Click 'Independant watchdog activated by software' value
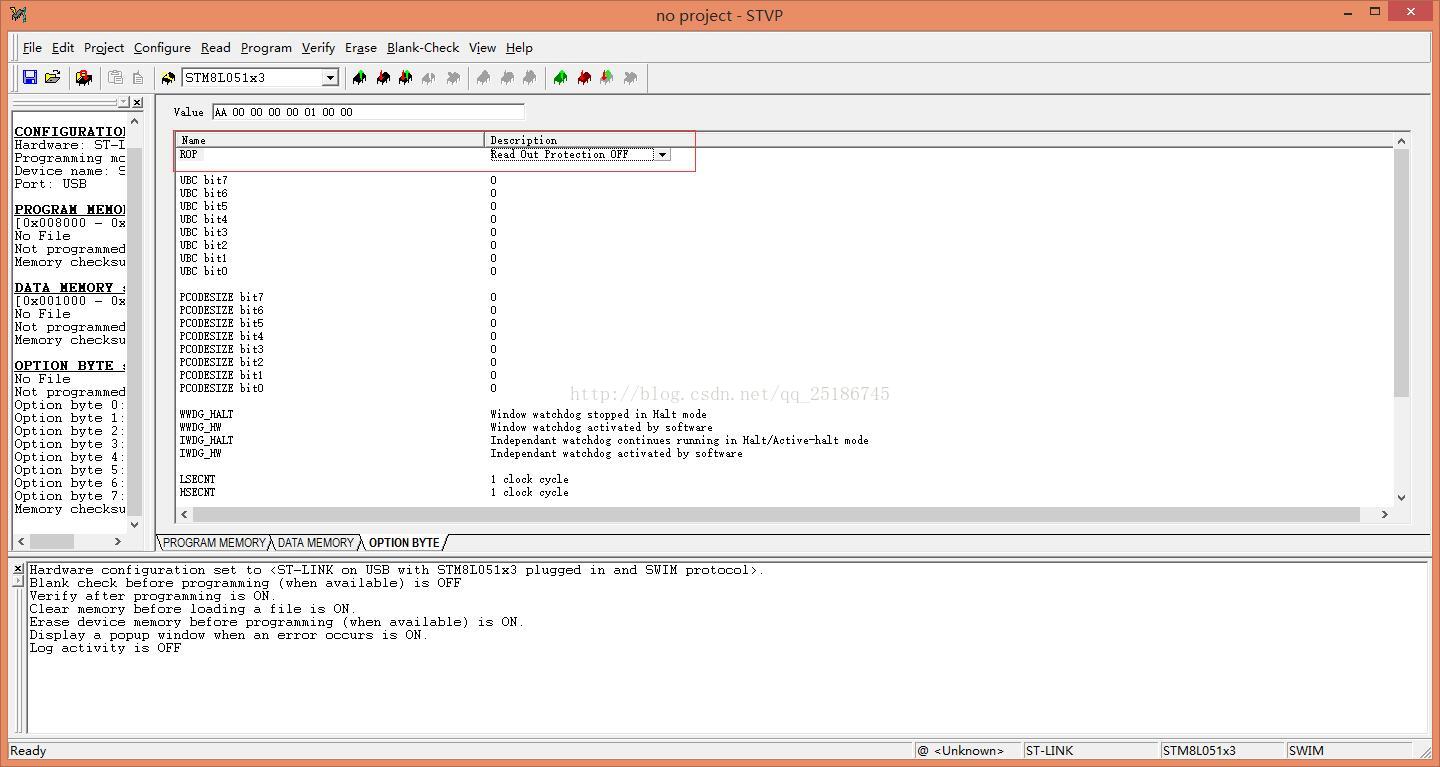Viewport: 1440px width, 767px height. coord(616,453)
